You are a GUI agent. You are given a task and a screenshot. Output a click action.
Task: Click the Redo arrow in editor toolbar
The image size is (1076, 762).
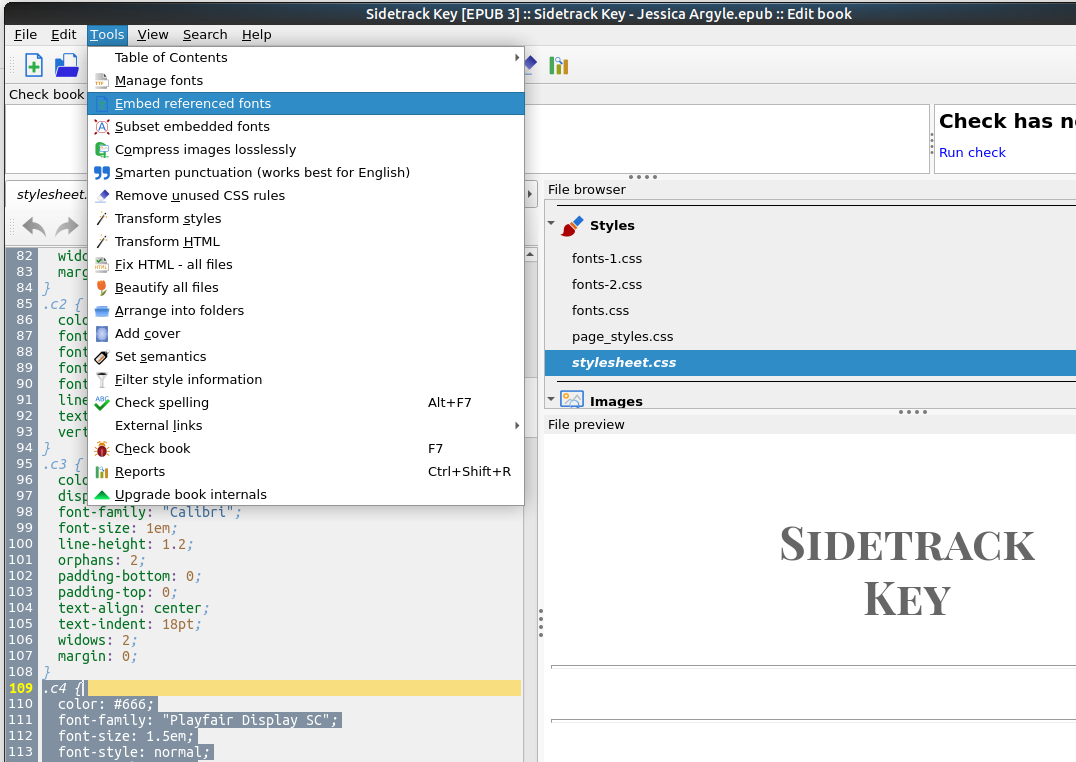pyautogui.click(x=67, y=227)
